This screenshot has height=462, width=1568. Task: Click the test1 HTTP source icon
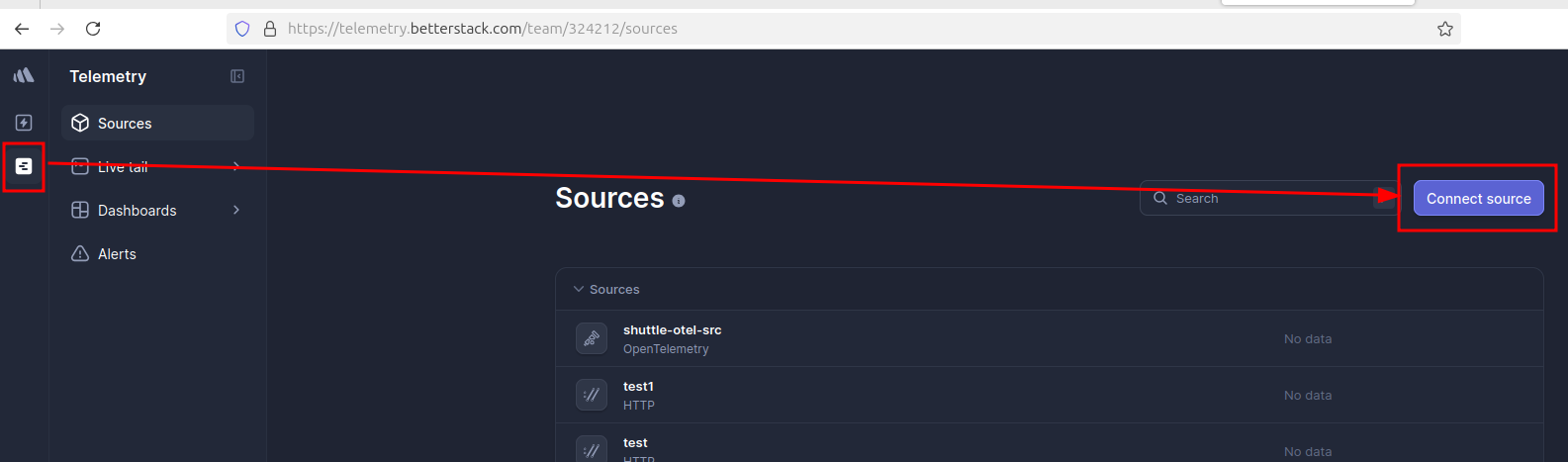point(592,395)
